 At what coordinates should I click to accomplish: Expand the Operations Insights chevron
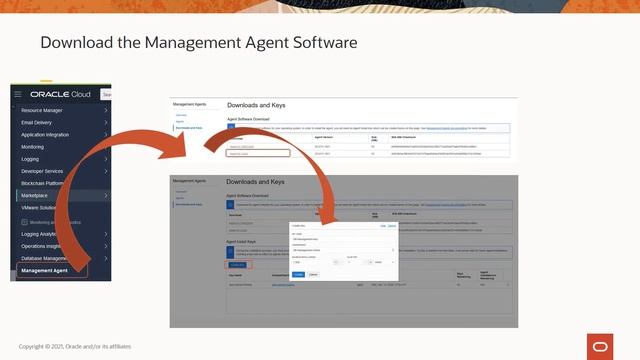click(106, 246)
